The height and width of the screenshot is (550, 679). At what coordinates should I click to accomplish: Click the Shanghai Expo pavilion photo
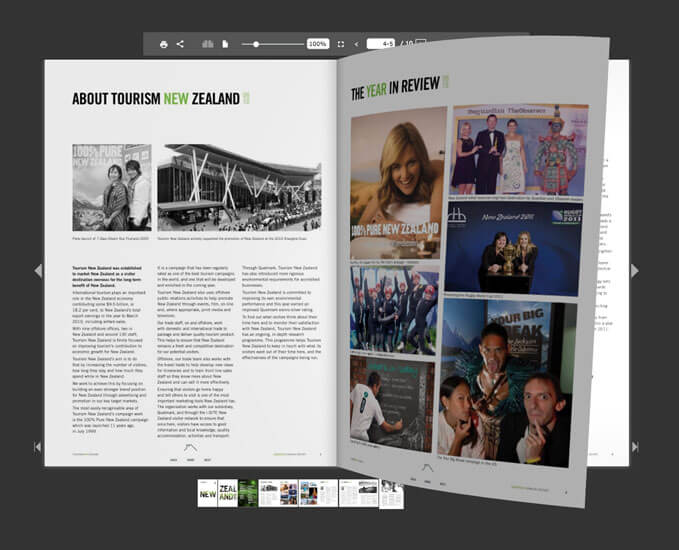(240, 187)
